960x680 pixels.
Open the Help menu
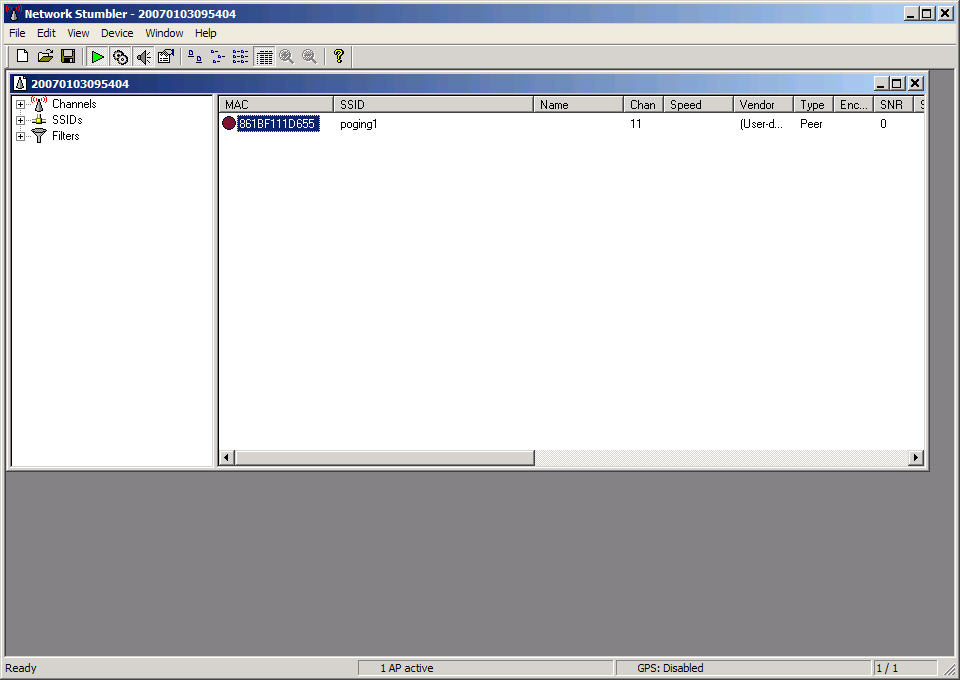pyautogui.click(x=206, y=33)
